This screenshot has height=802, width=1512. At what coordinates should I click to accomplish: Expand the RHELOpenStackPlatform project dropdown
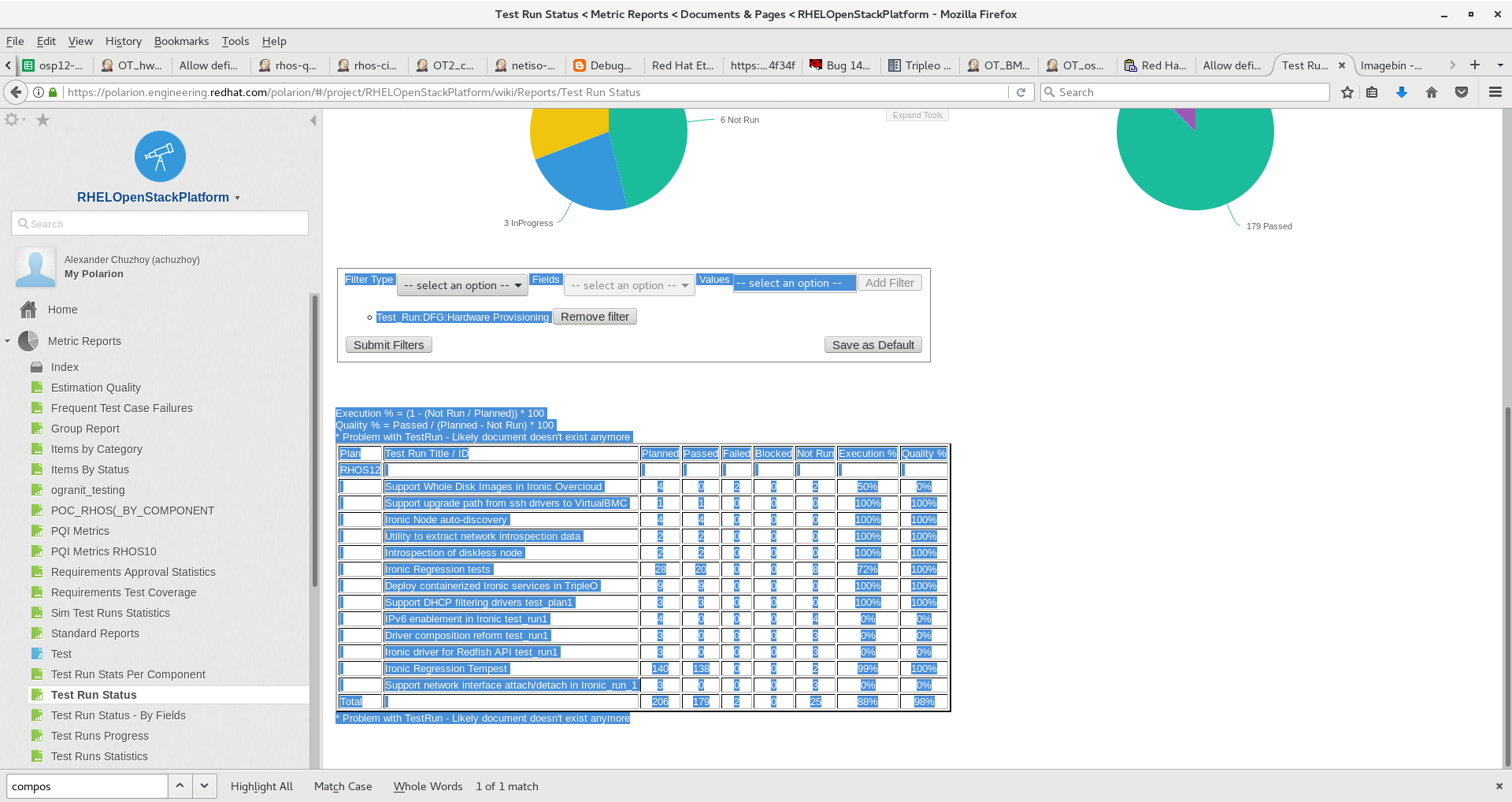pyautogui.click(x=237, y=198)
